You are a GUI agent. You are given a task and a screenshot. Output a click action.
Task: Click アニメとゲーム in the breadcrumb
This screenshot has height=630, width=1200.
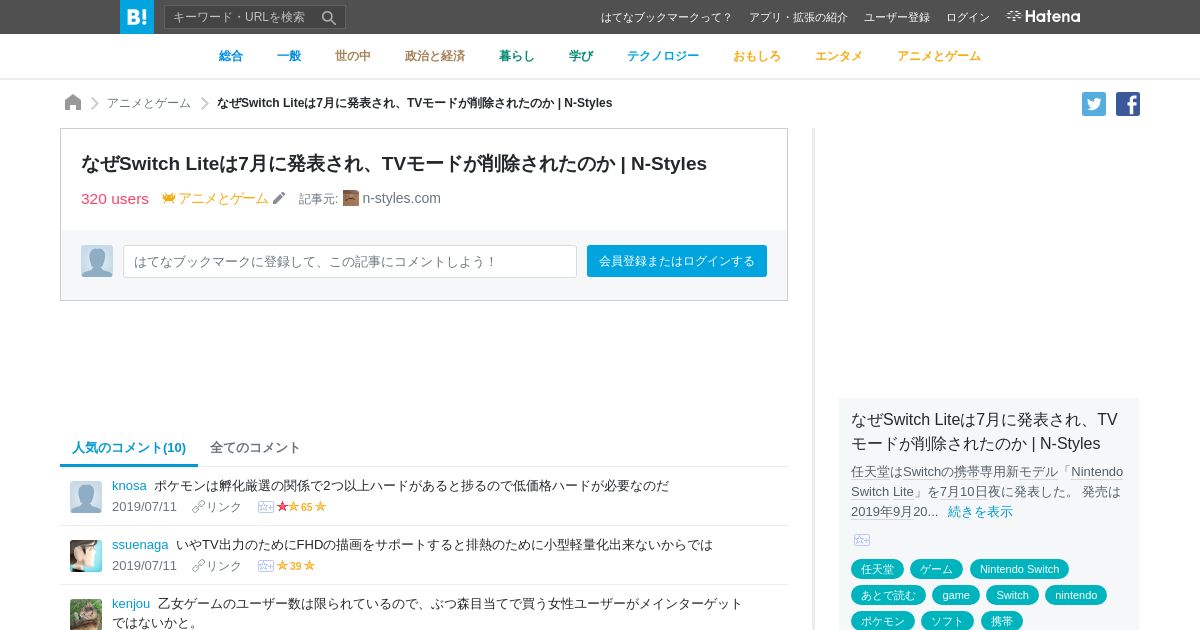(149, 103)
